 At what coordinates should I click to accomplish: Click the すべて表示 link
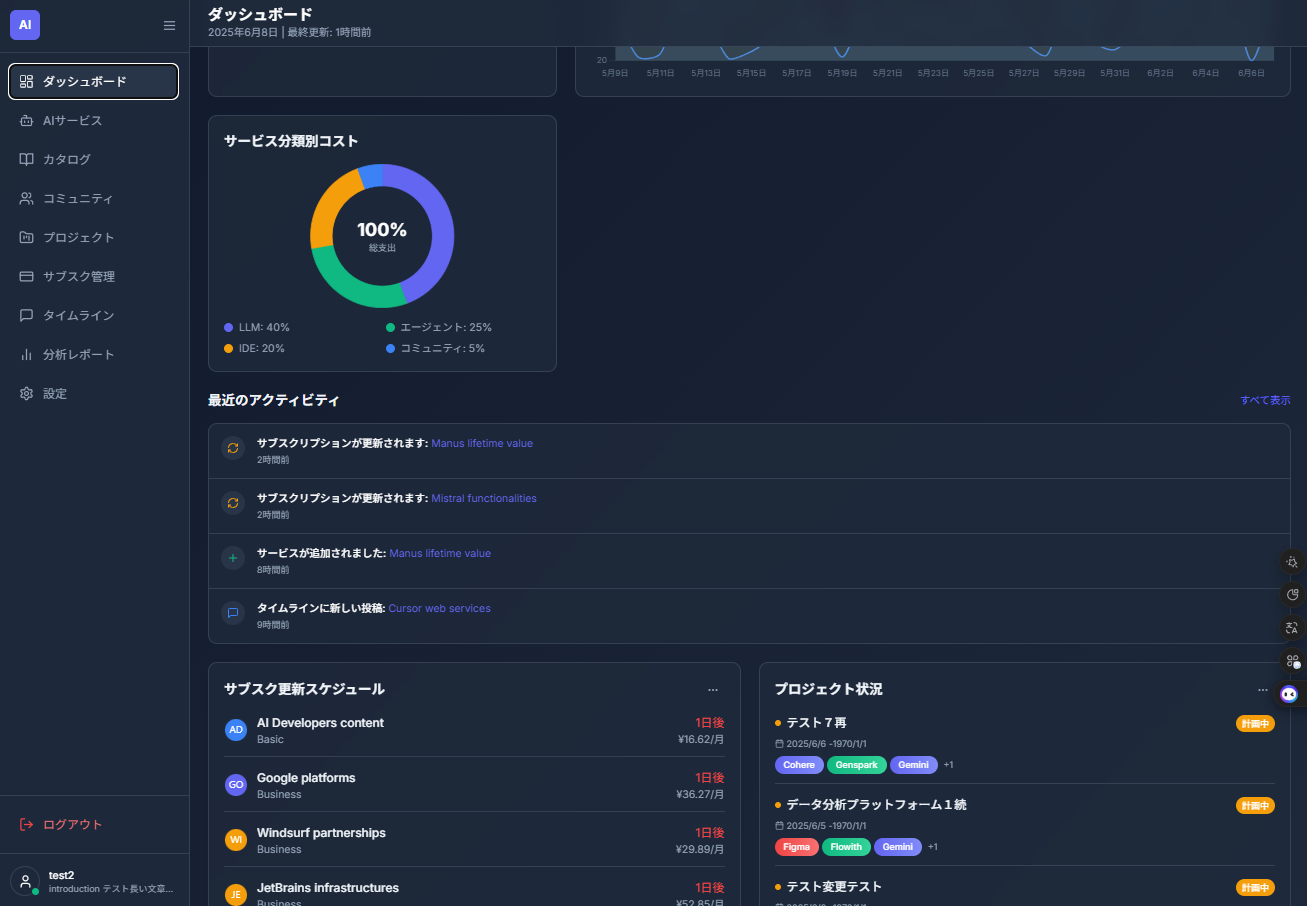tap(1265, 400)
